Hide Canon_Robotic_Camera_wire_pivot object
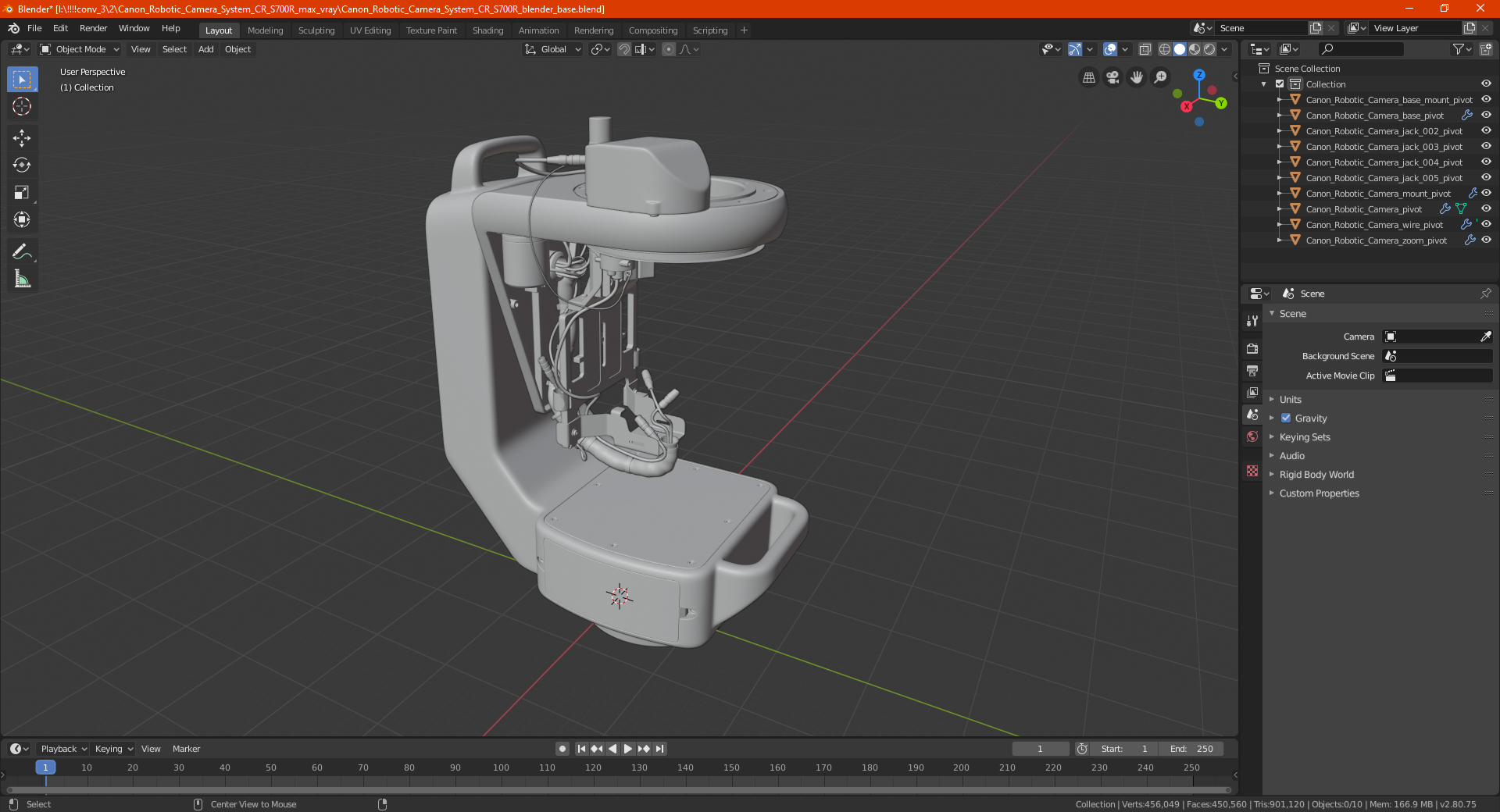 [1486, 225]
